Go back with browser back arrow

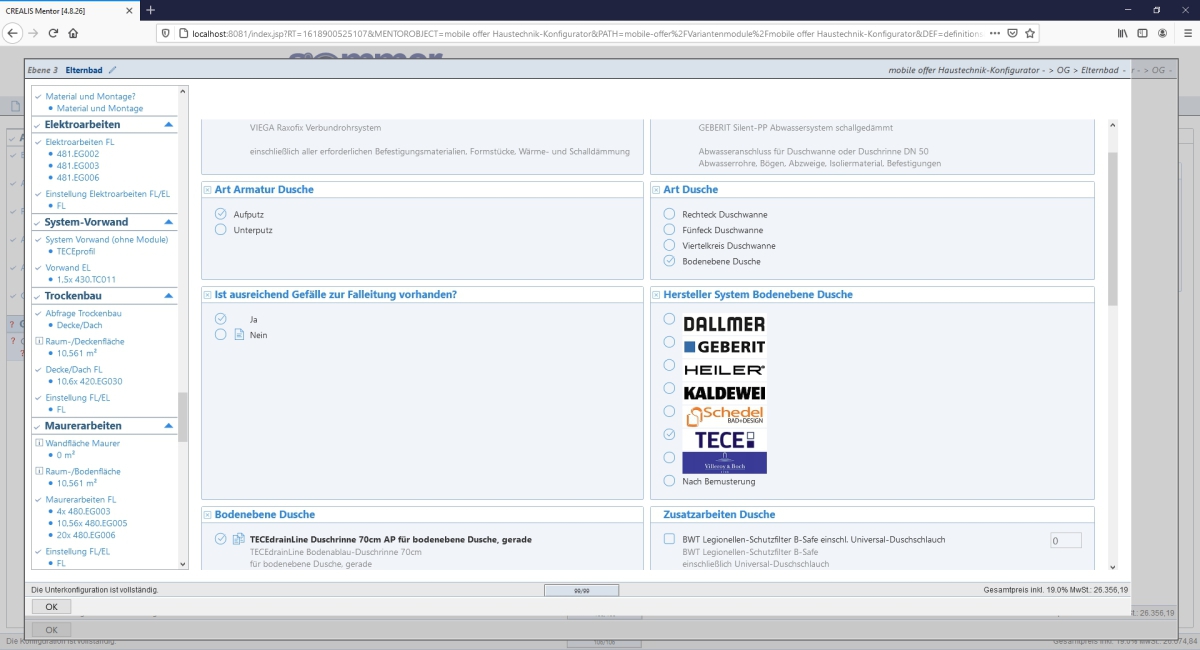point(12,32)
